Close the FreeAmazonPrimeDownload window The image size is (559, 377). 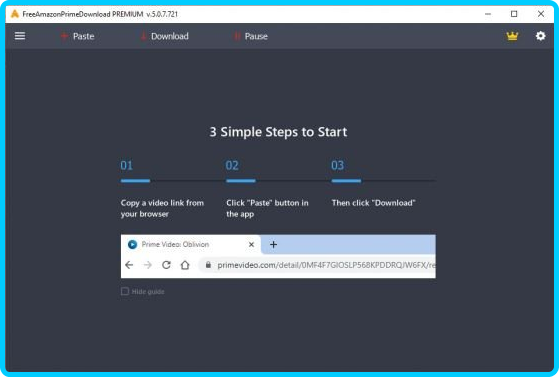541,14
